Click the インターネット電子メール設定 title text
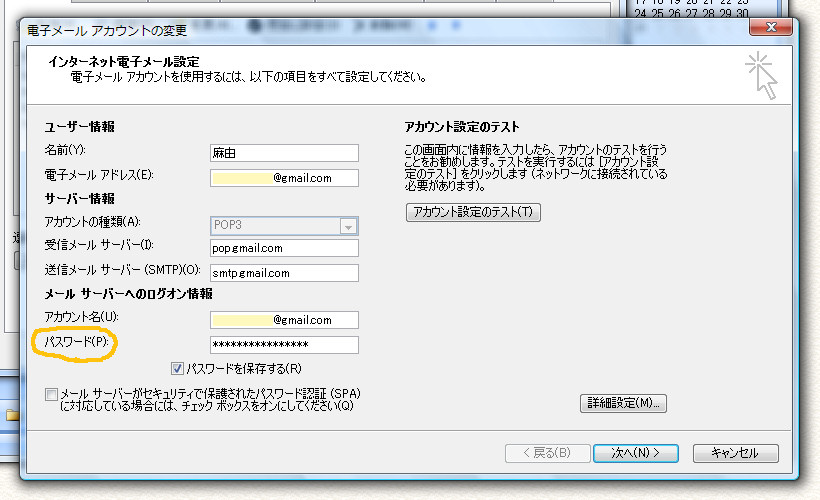The width and height of the screenshot is (820, 500). point(124,62)
